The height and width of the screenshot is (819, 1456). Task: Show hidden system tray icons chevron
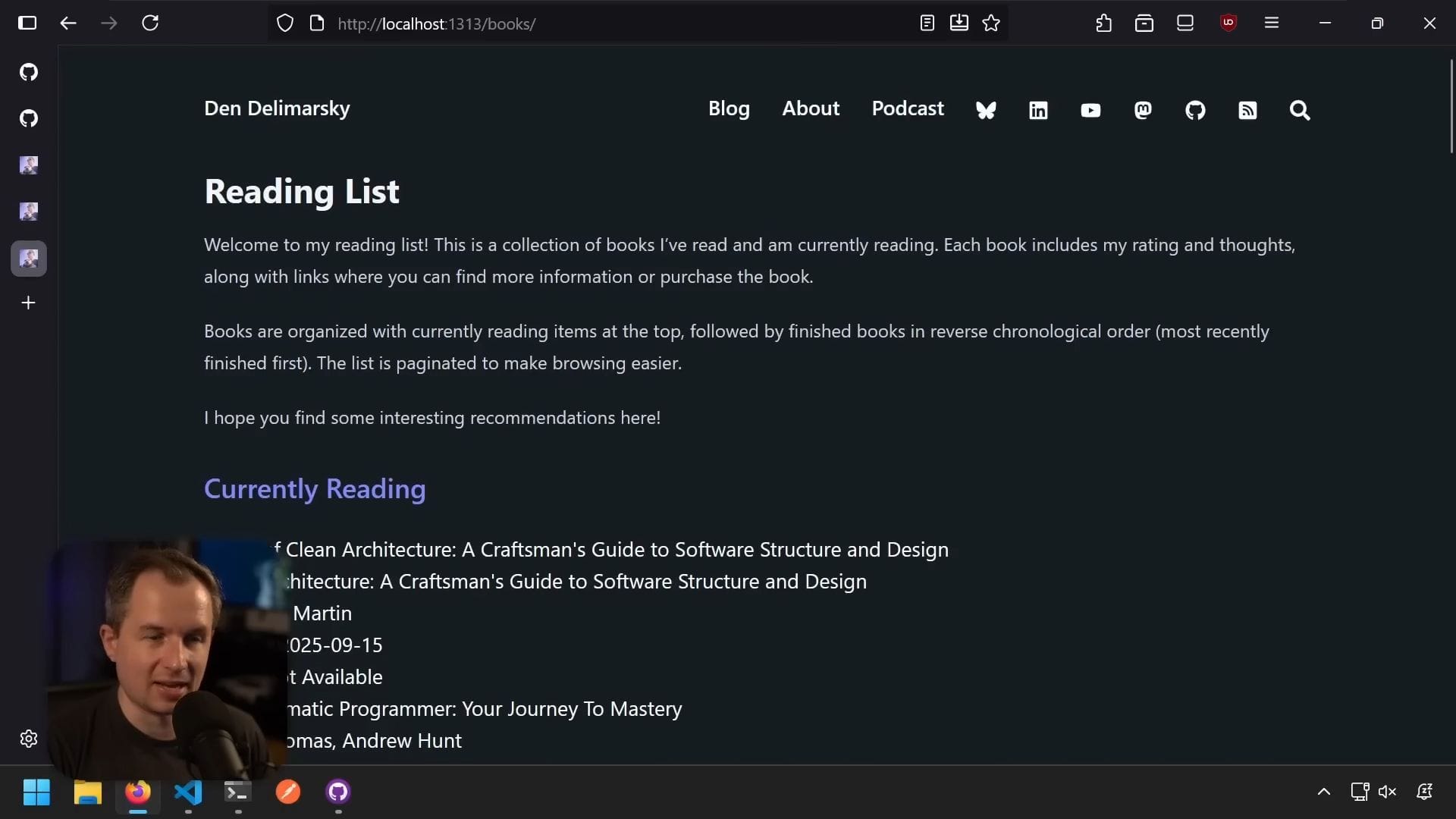click(x=1324, y=792)
